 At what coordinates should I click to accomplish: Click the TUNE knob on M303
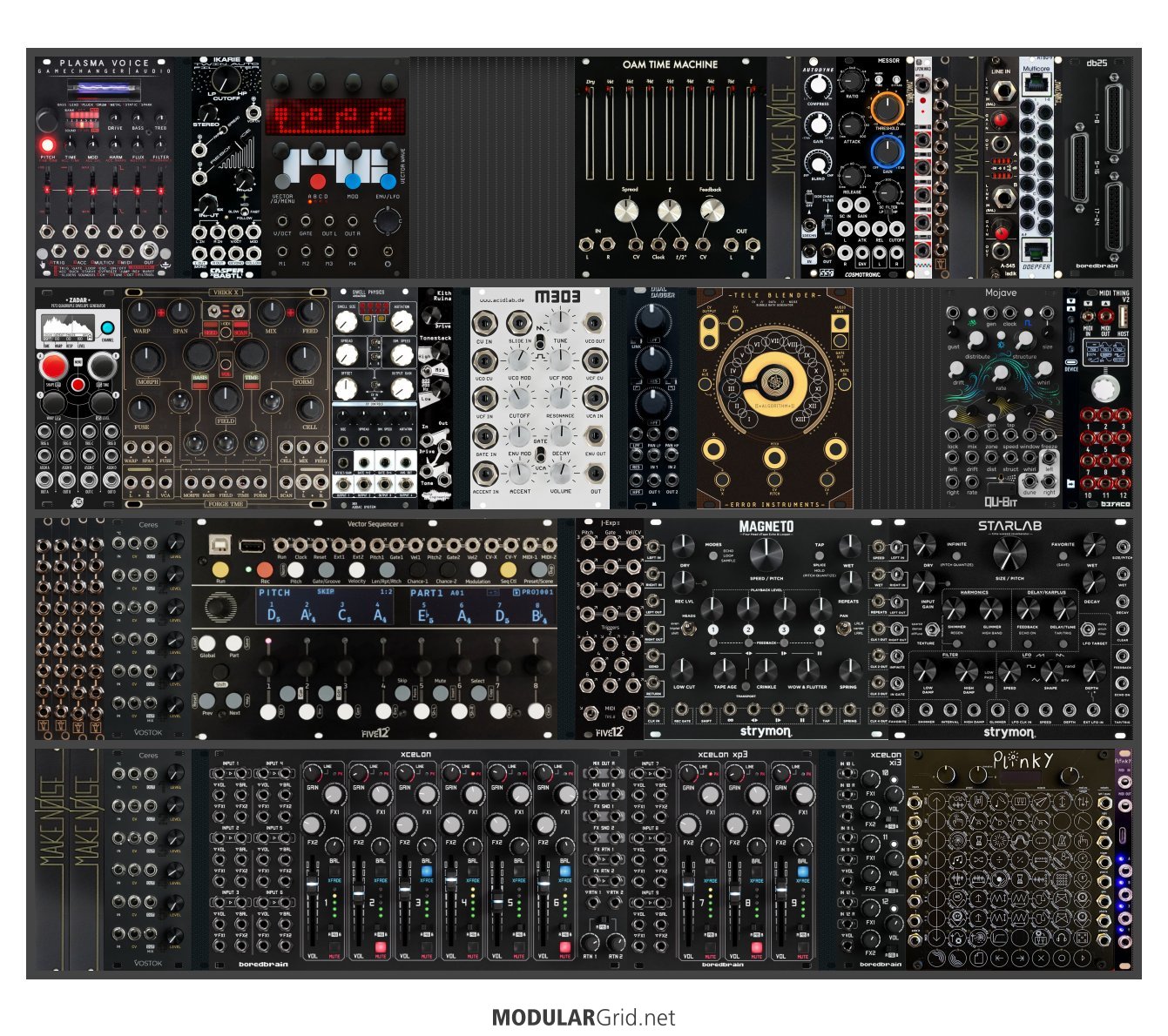[562, 323]
